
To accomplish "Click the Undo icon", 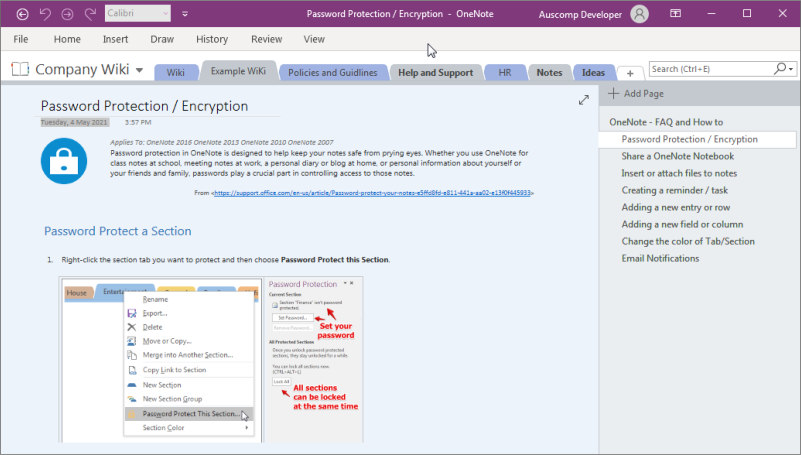I will [x=45, y=14].
